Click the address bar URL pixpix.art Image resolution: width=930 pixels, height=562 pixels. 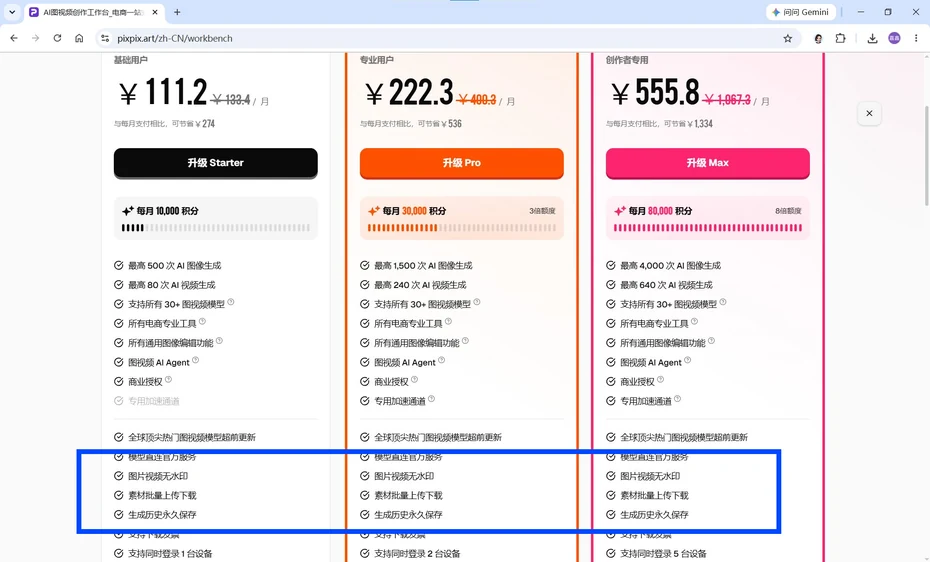[174, 38]
